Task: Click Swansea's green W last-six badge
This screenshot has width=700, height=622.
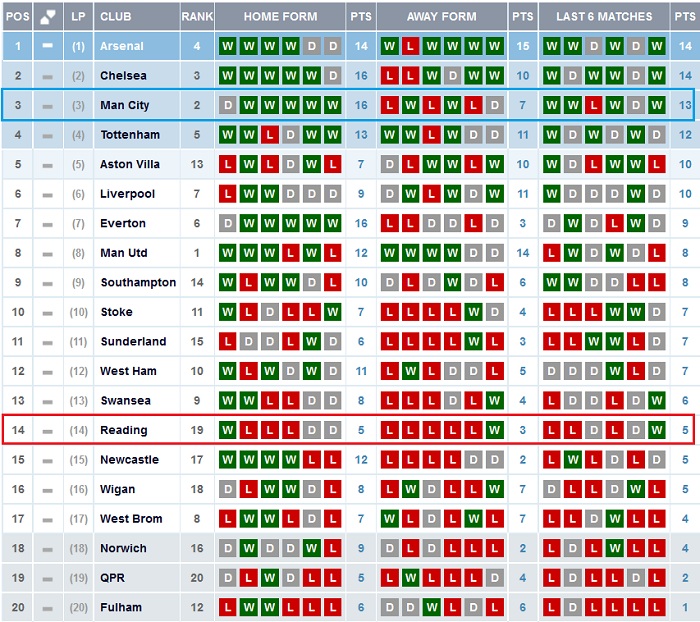Action: click(x=657, y=401)
